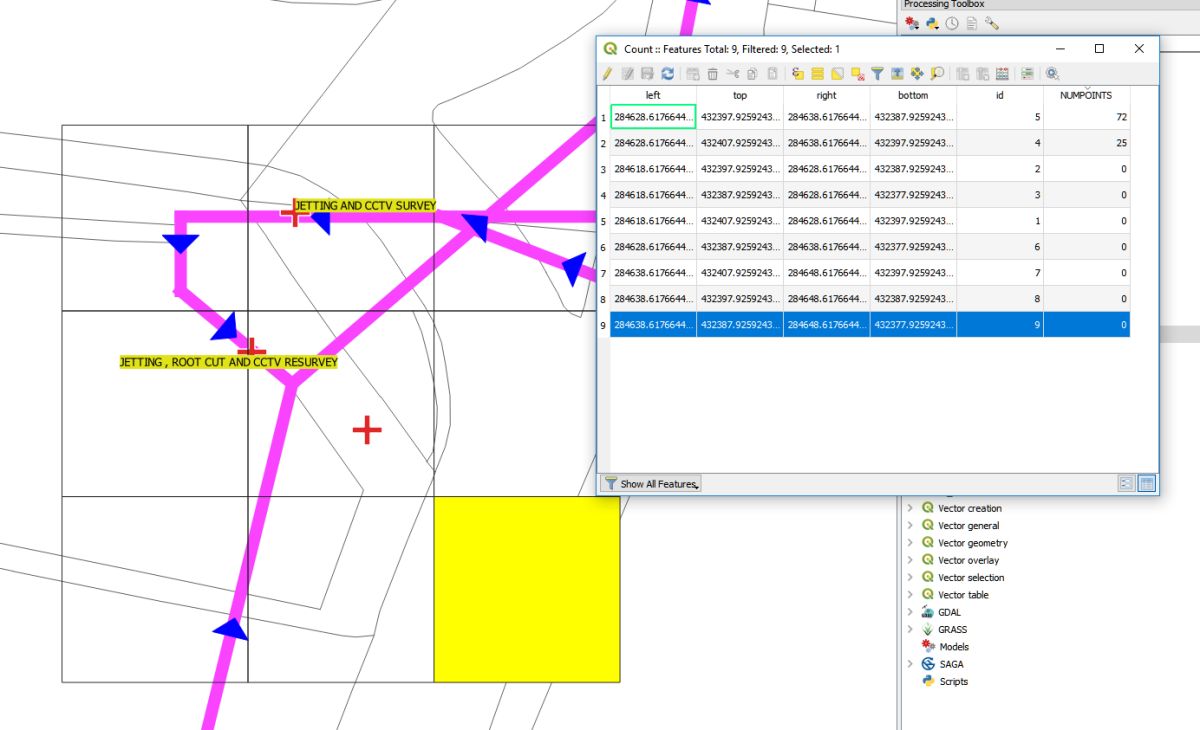
Task: Switch to form view
Action: click(x=1127, y=483)
